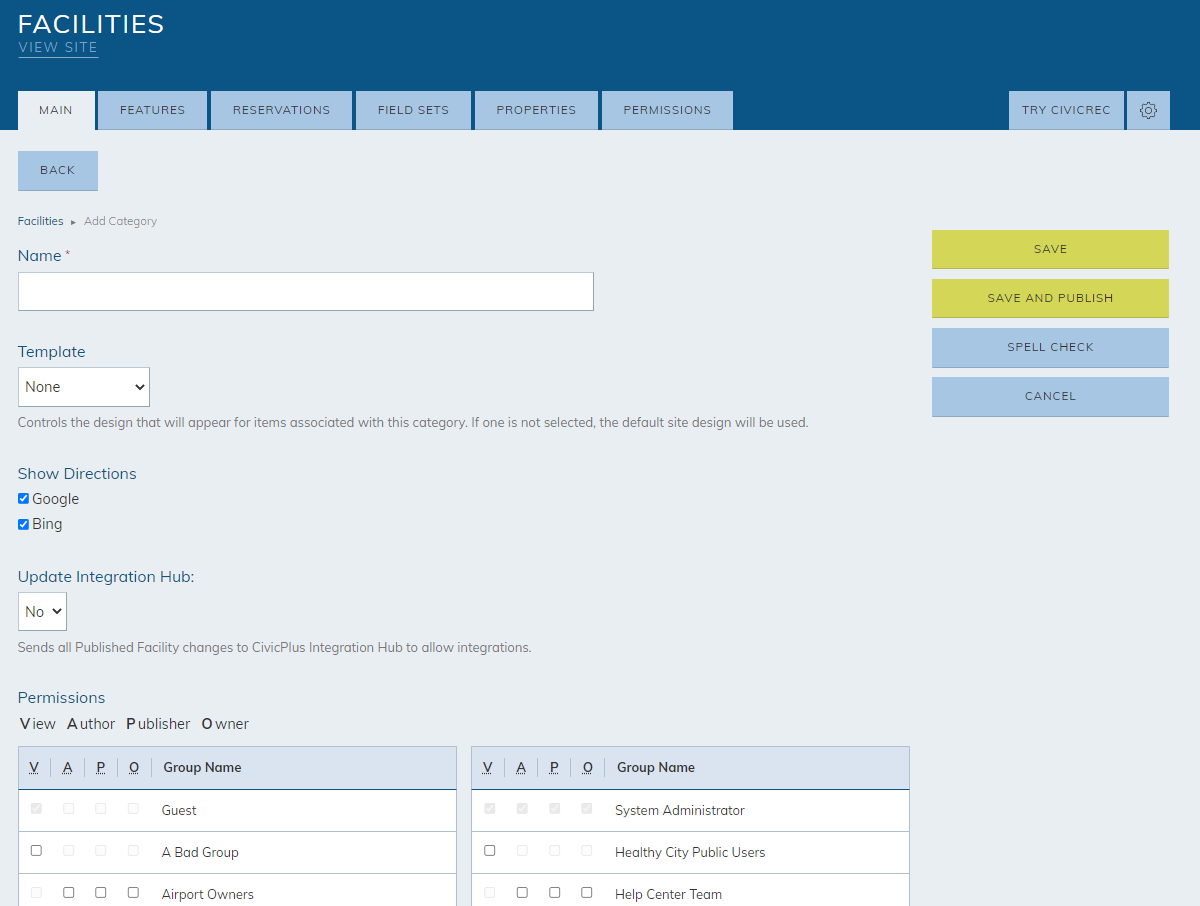
Task: Open the Update Integration Hub dropdown
Action: (42, 612)
